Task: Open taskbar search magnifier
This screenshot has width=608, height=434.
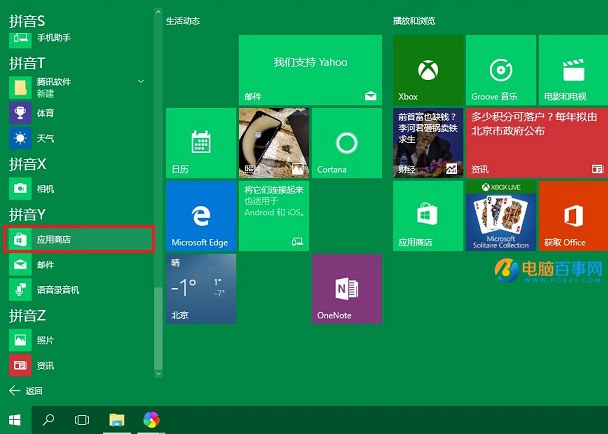Action: click(48, 420)
